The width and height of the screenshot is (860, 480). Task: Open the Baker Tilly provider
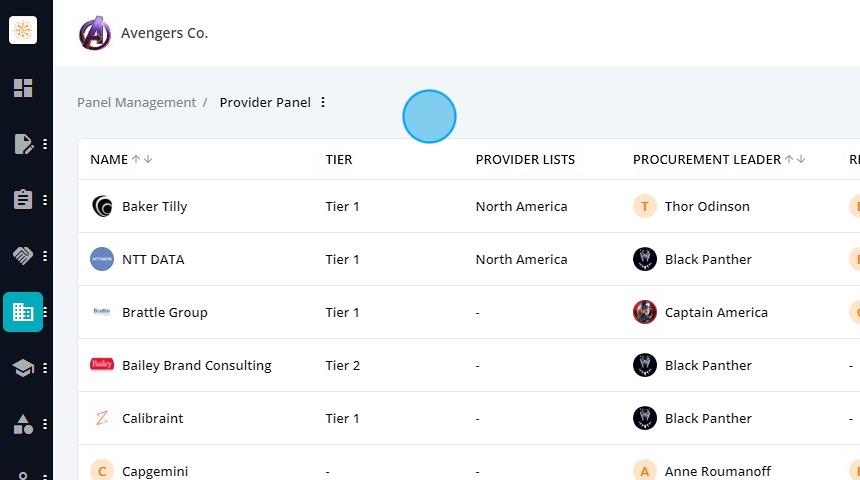(155, 206)
